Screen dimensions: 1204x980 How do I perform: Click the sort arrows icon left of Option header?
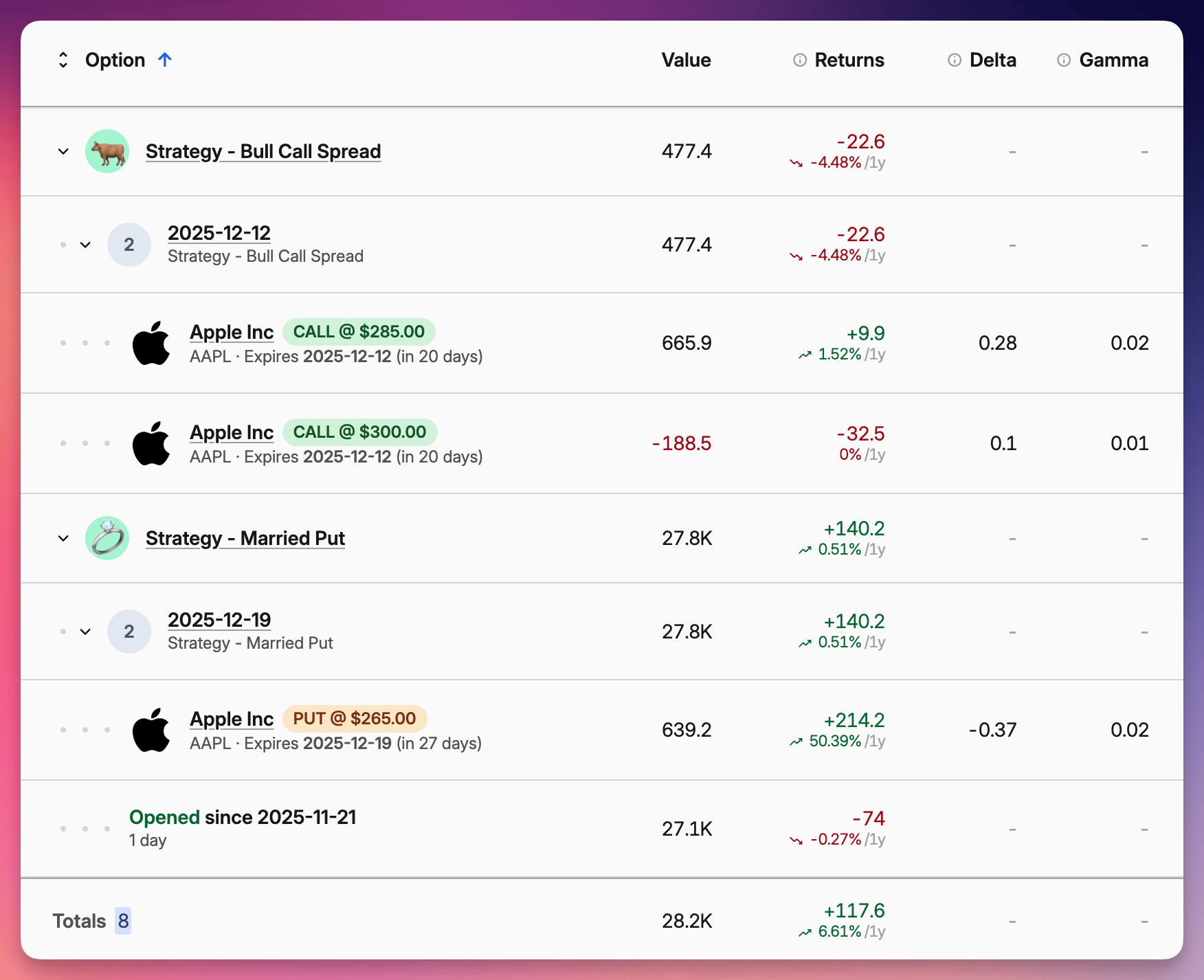pos(63,60)
